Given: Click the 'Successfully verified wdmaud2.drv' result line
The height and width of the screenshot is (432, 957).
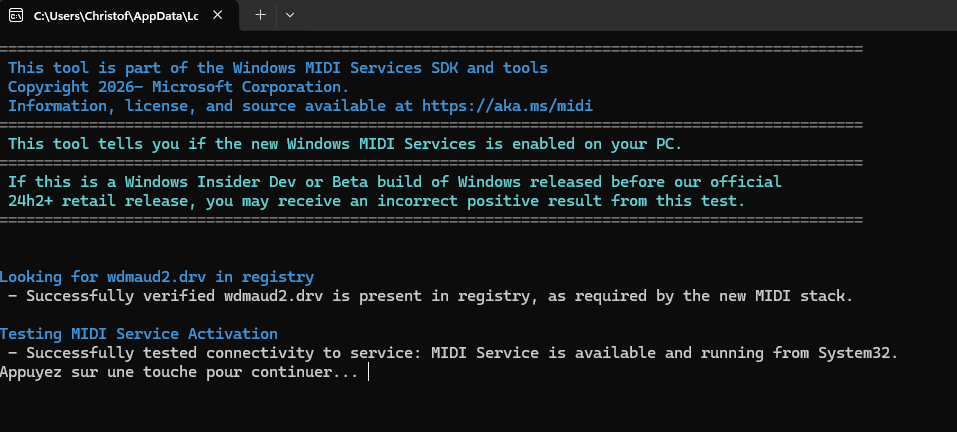Looking at the screenshot, I should (x=430, y=295).
